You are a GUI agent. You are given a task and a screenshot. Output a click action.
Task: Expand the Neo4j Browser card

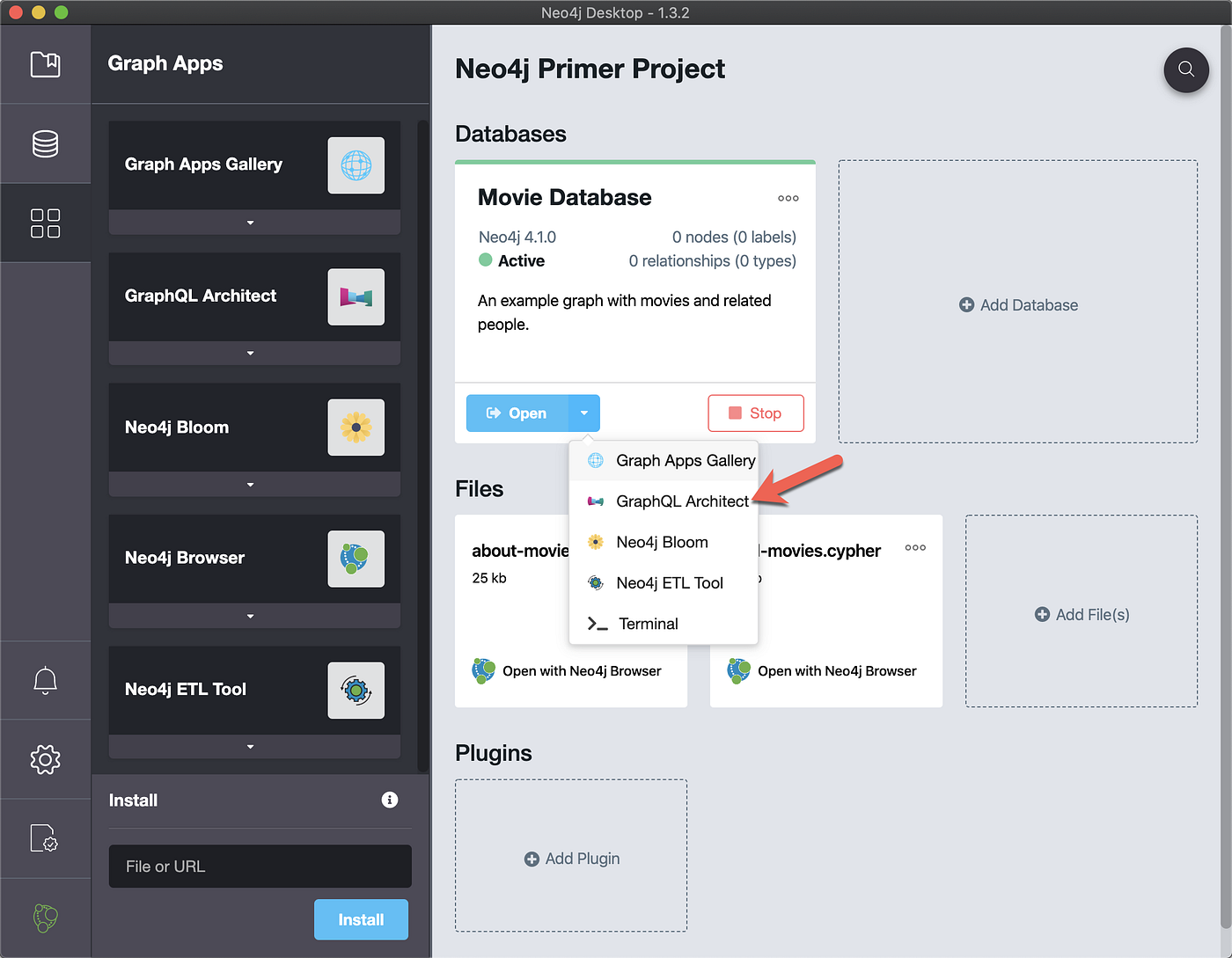pos(254,616)
